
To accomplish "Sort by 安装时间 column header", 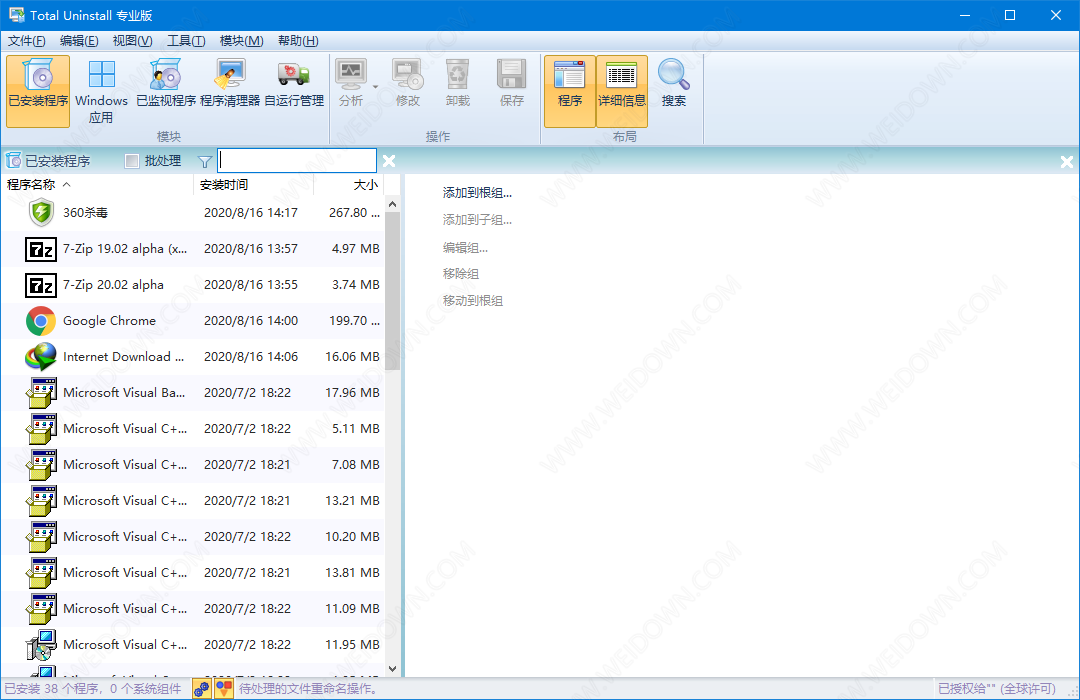I will [253, 185].
